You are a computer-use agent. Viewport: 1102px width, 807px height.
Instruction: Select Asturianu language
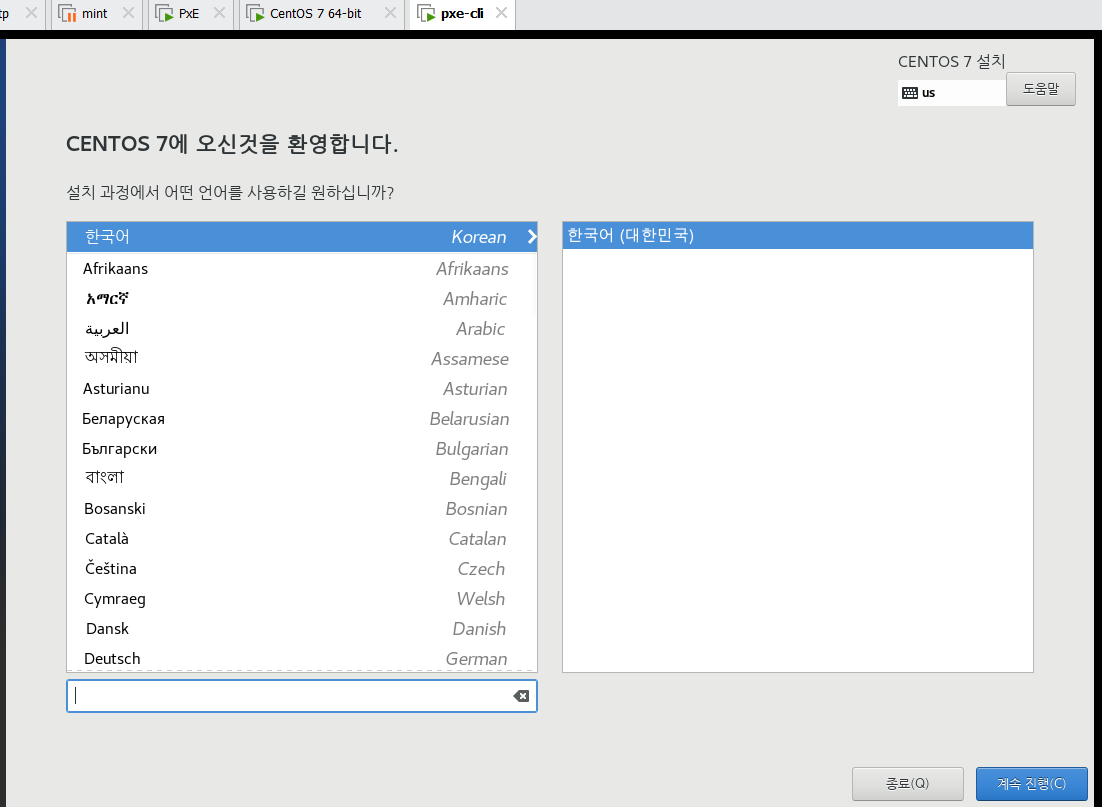[x=302, y=389]
